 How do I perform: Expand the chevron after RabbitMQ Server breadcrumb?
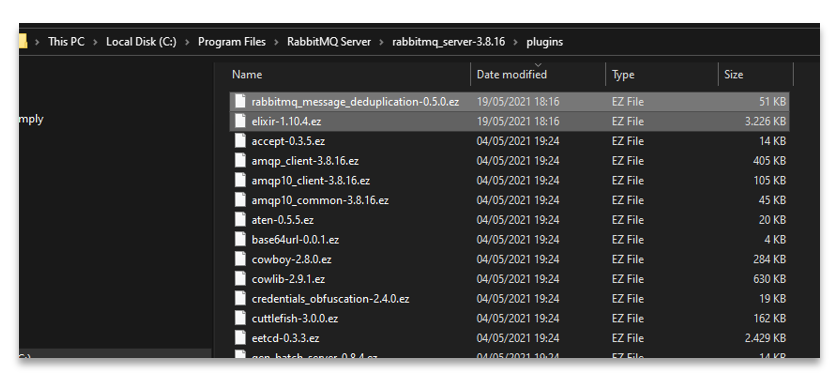[382, 41]
